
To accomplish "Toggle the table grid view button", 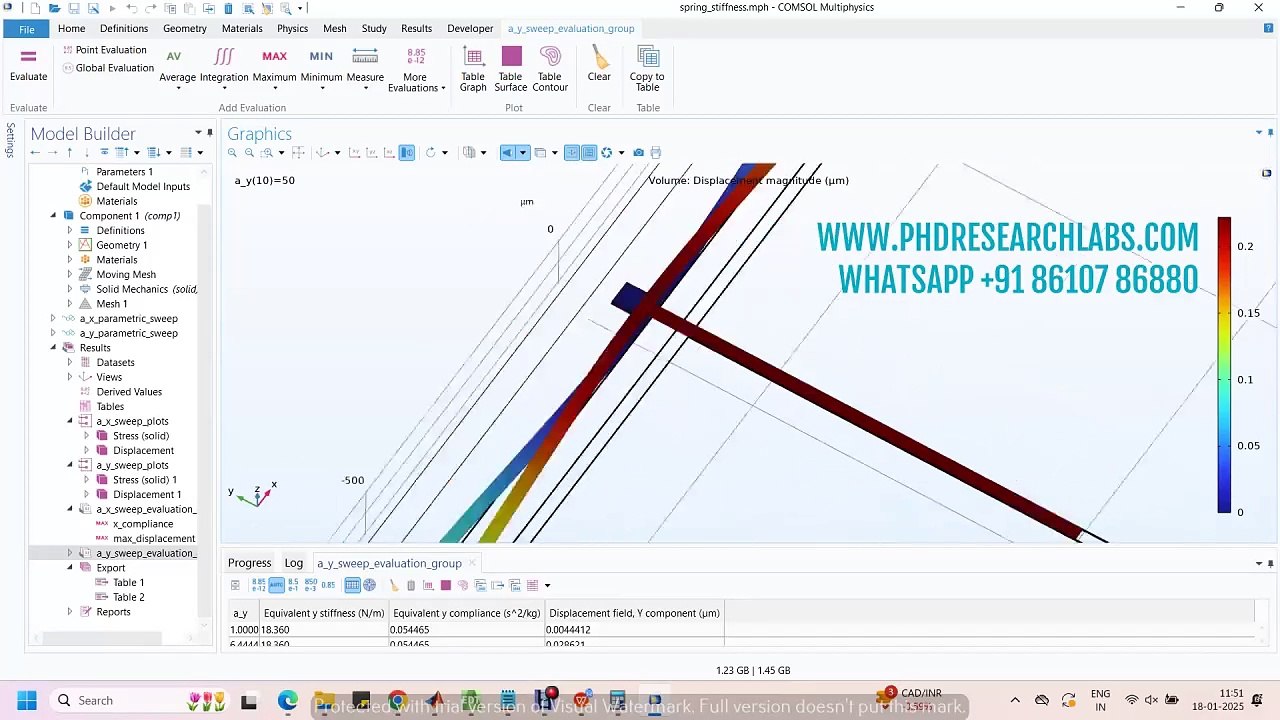I will 352,585.
